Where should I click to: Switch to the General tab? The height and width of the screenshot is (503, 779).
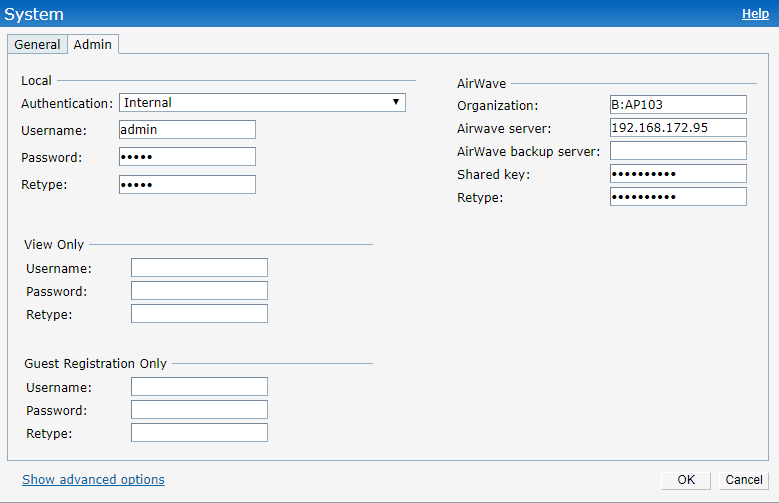(x=37, y=44)
